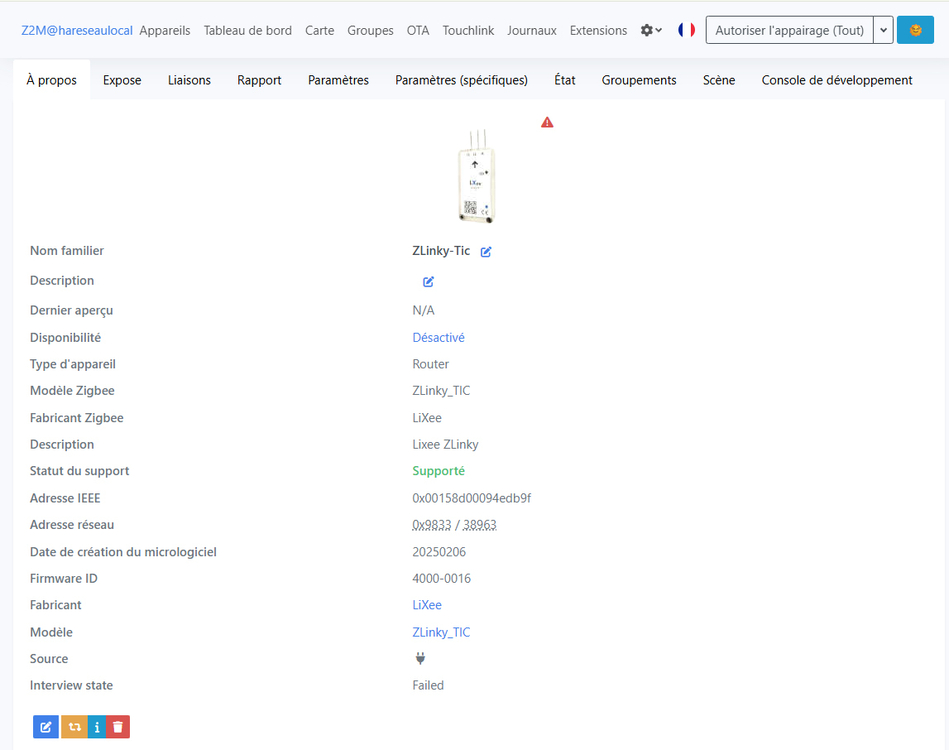The height and width of the screenshot is (750, 949).
Task: Expand the pairing options dropdown arrow
Action: 883,30
